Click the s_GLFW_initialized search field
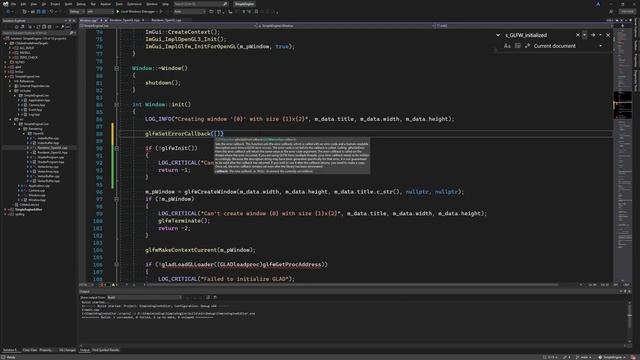Screen dimensions: 640x360 (539, 35)
